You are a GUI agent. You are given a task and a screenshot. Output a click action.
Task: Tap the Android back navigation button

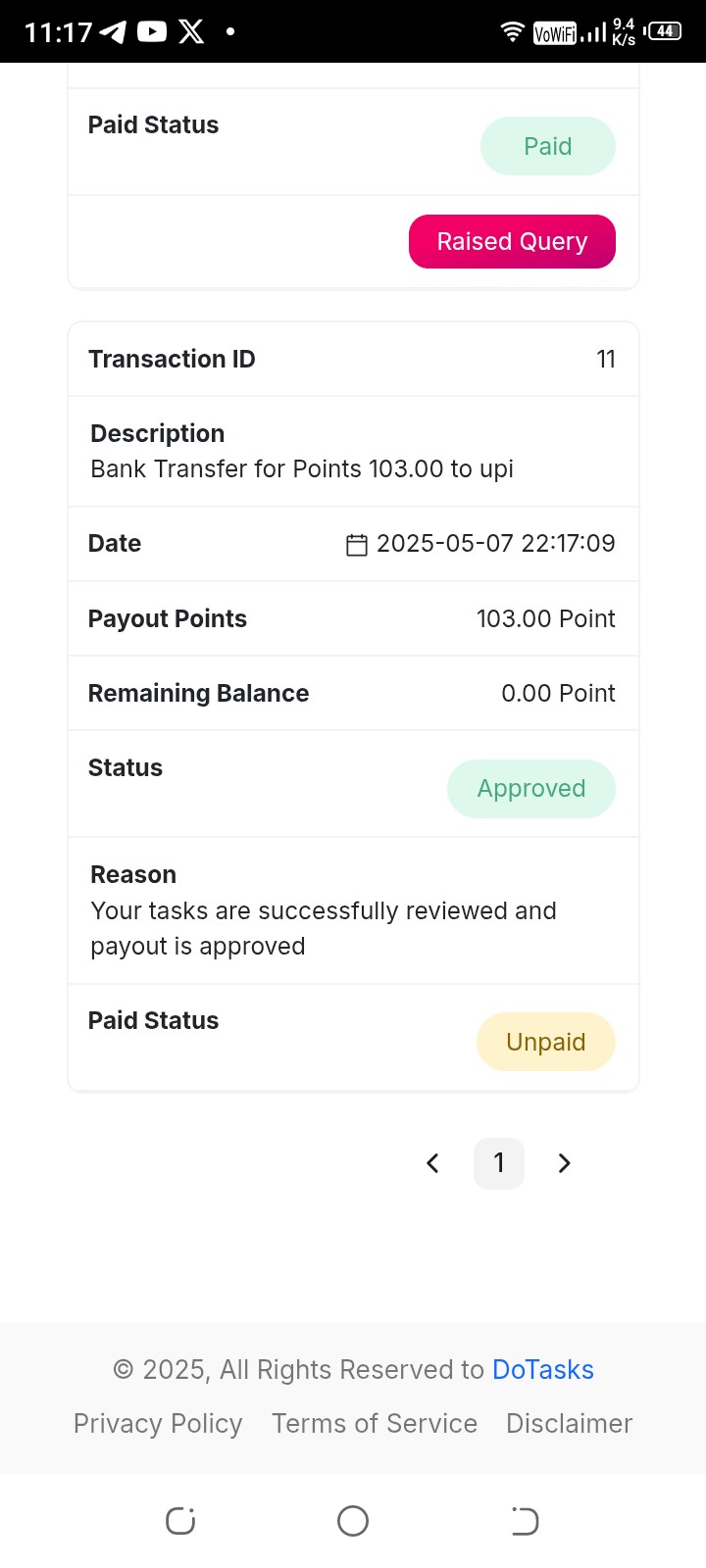pos(525,1521)
